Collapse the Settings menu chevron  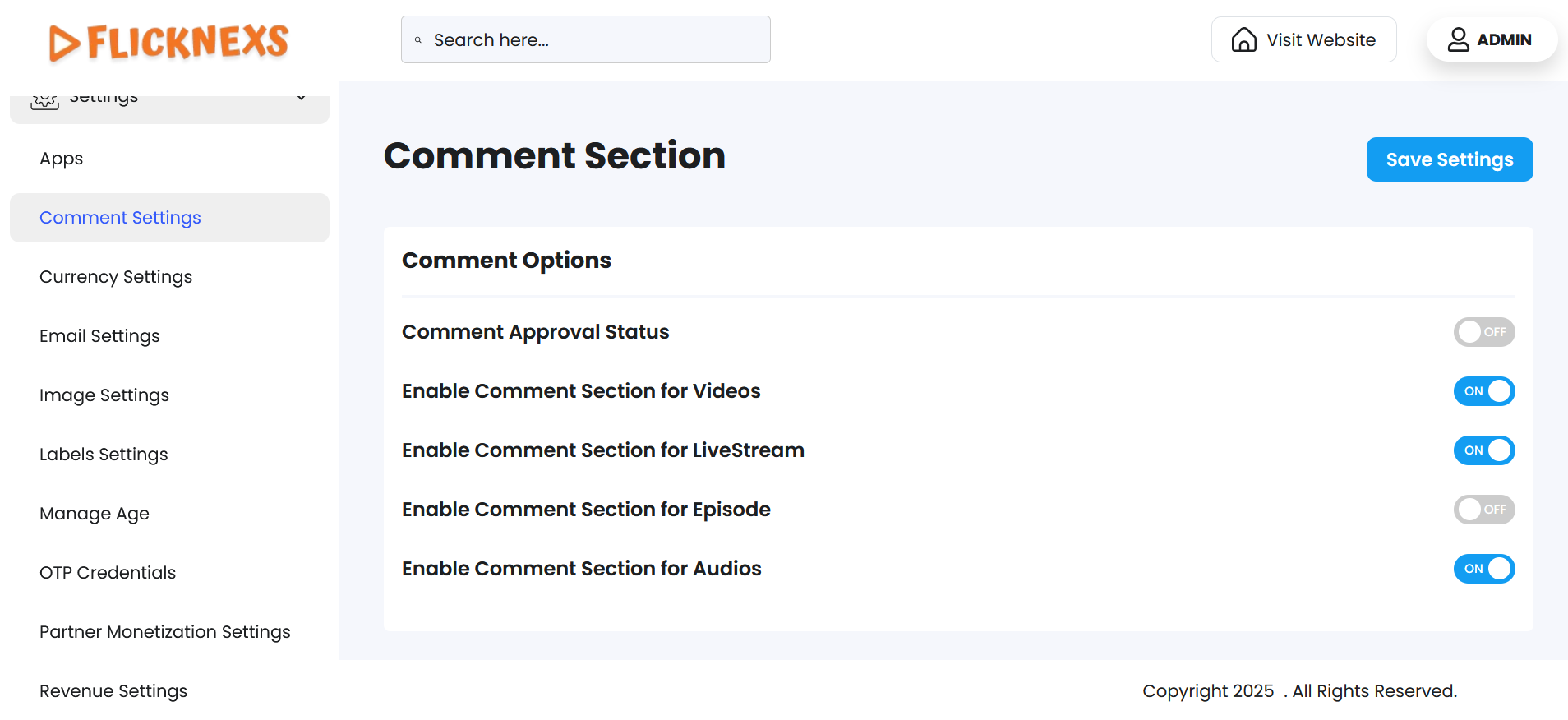pos(302,98)
